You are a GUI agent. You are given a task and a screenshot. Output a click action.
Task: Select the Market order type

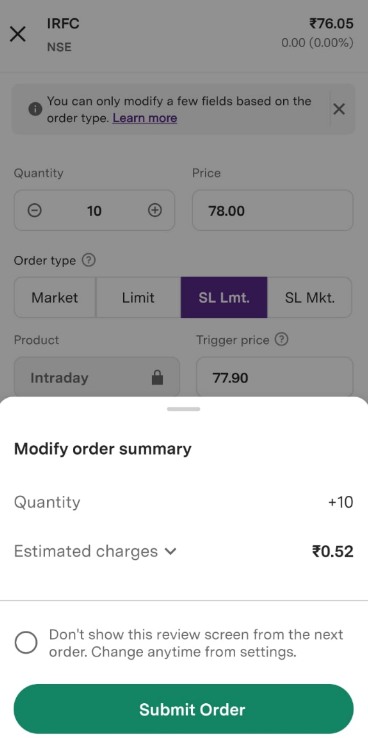pyautogui.click(x=55, y=298)
